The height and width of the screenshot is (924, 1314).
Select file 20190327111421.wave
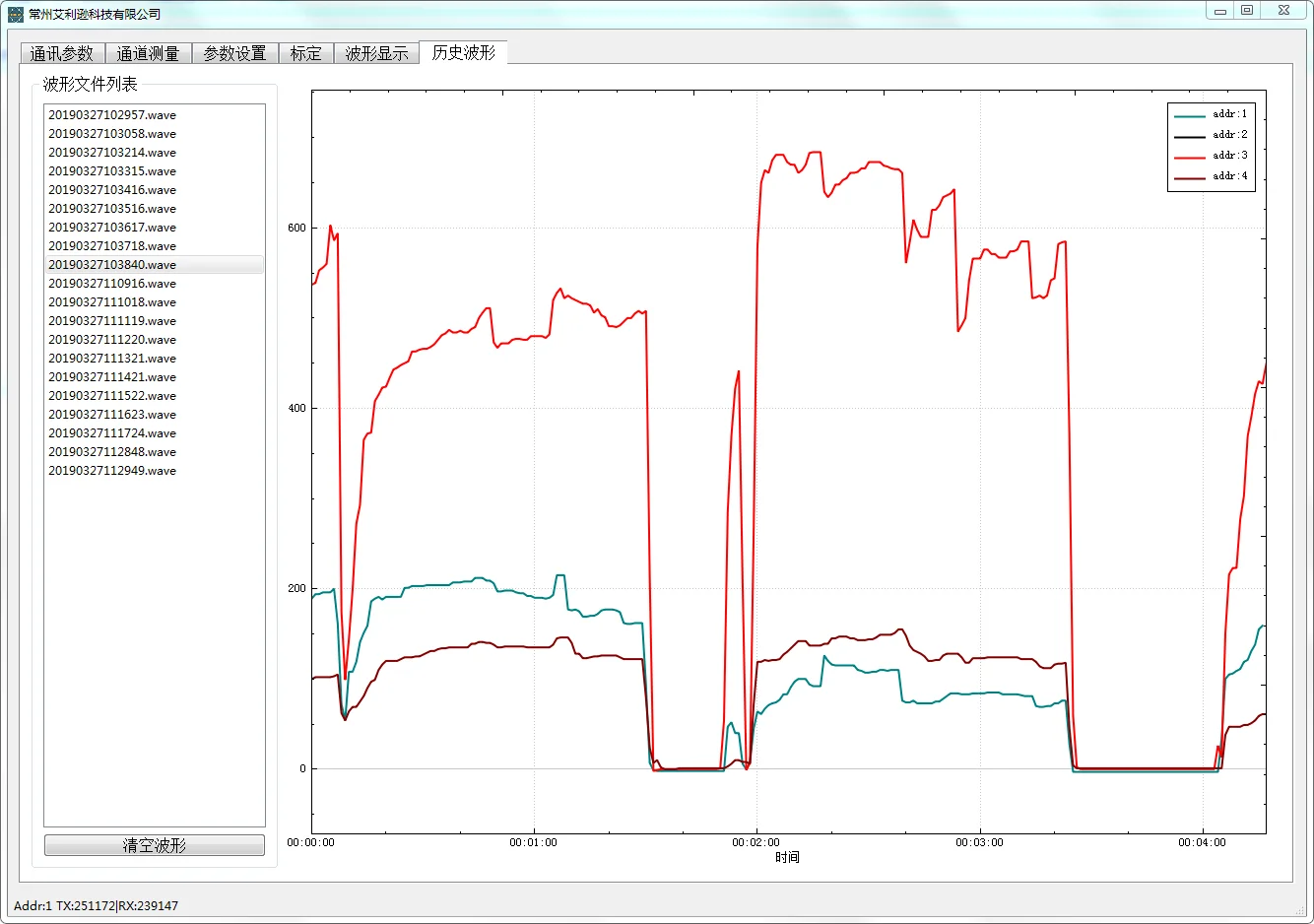[x=155, y=377]
